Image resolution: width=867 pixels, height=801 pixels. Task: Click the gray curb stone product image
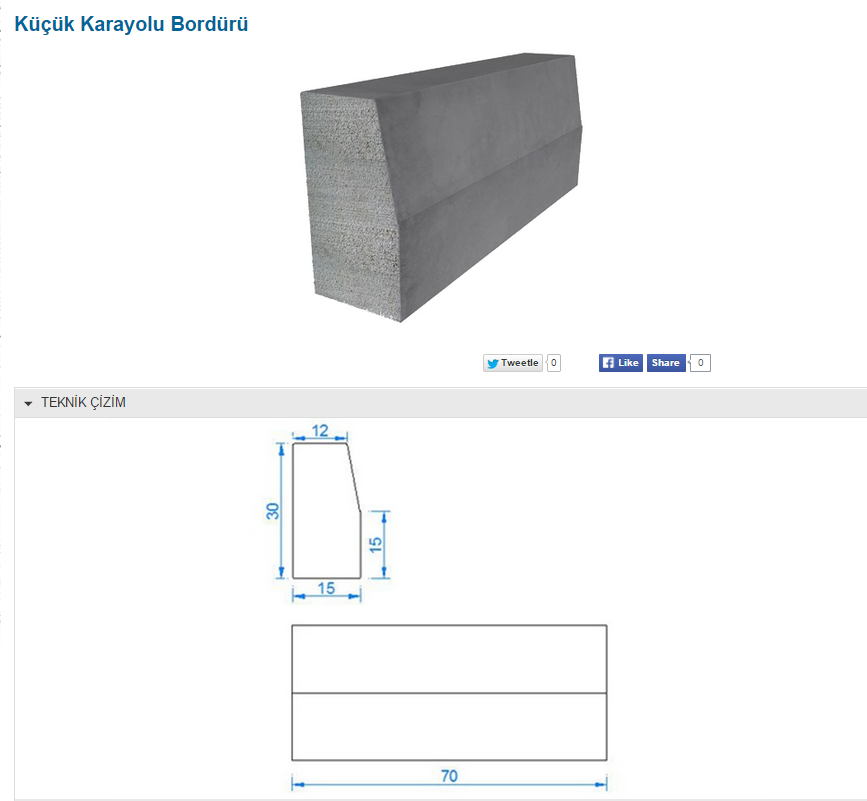point(441,188)
